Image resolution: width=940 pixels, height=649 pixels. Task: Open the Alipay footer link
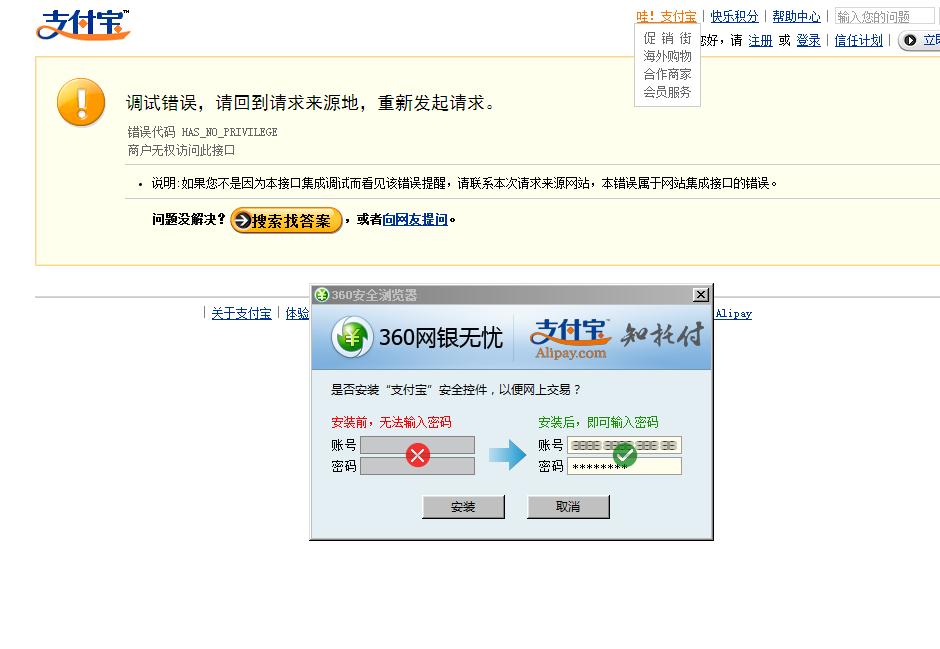click(733, 313)
